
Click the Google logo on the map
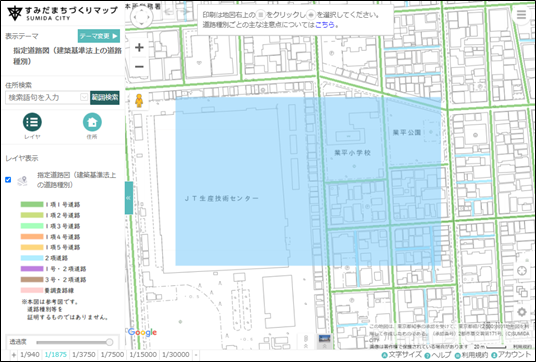143,332
